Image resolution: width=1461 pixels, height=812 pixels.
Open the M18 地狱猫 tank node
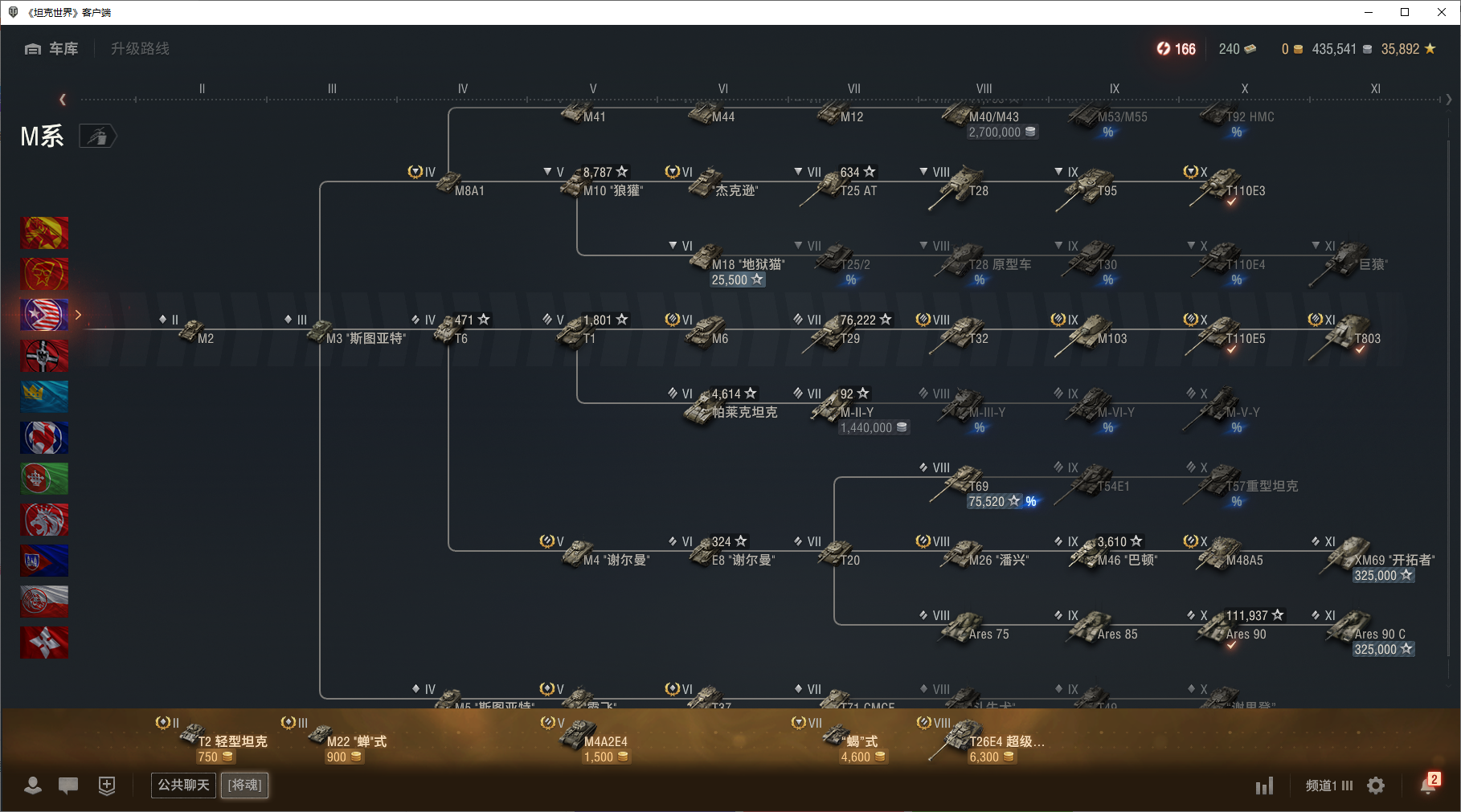click(x=727, y=263)
